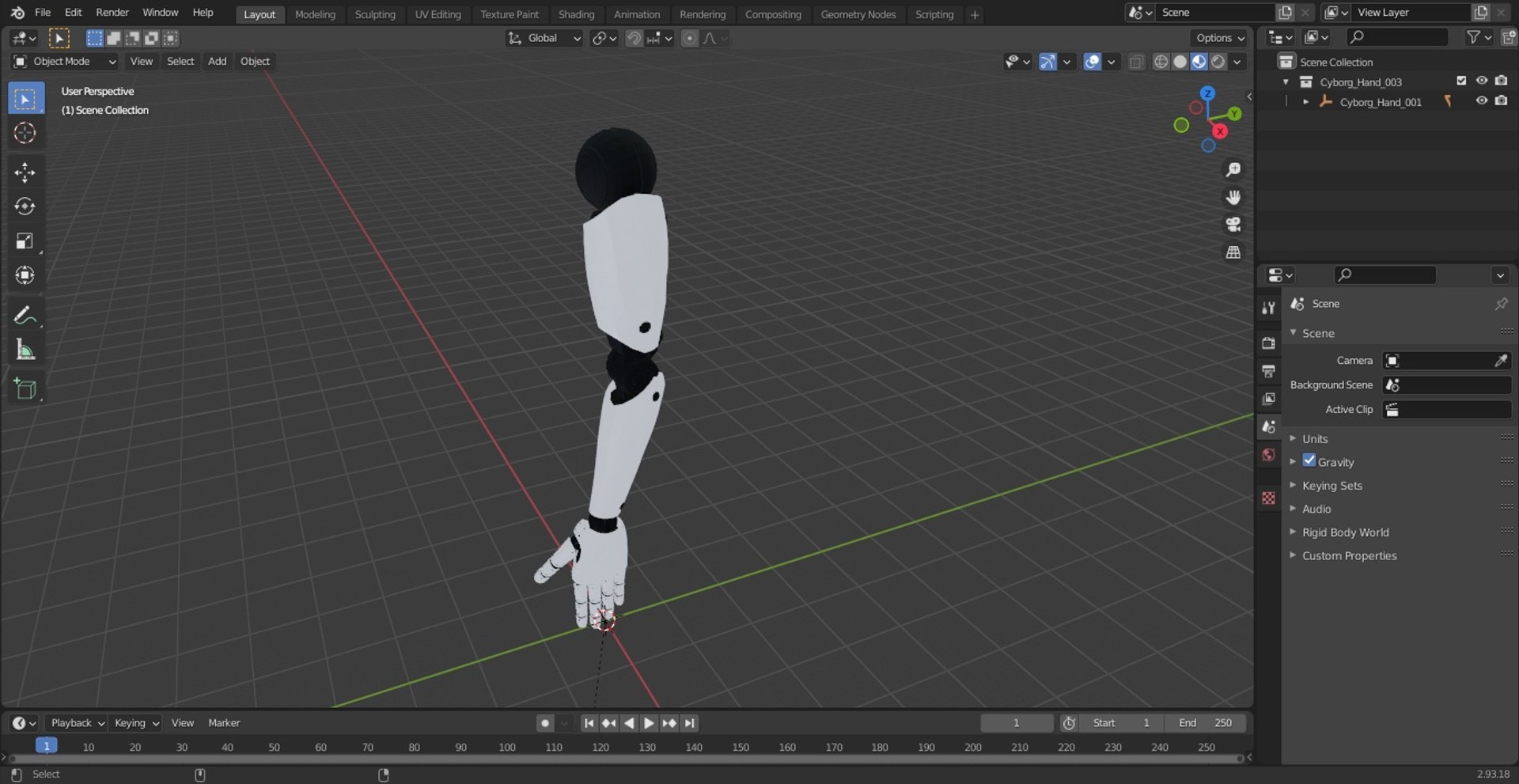Switch to rendered shading mode
This screenshot has width=1519, height=784.
pyautogui.click(x=1218, y=62)
